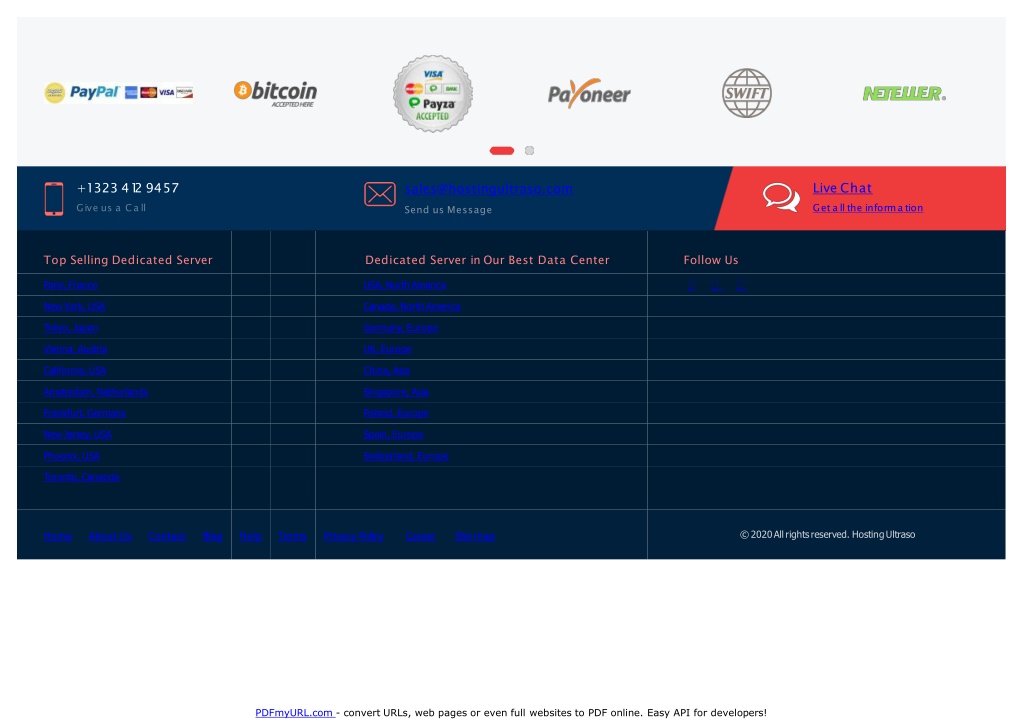Go to Singapore, Asia data center
Screen dimensions: 1024x723
(396, 392)
